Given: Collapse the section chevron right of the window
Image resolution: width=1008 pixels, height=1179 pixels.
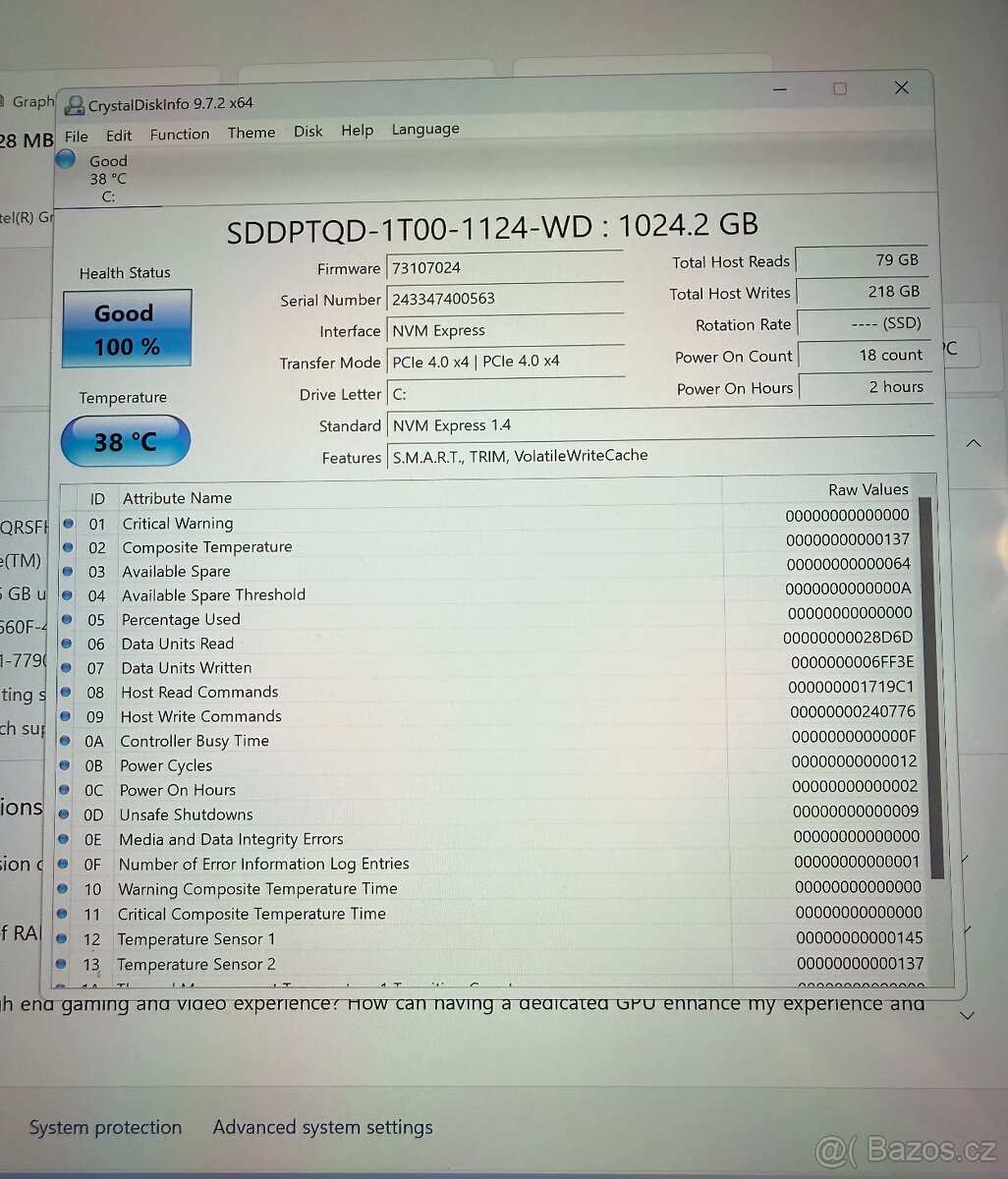Looking at the screenshot, I should [973, 443].
